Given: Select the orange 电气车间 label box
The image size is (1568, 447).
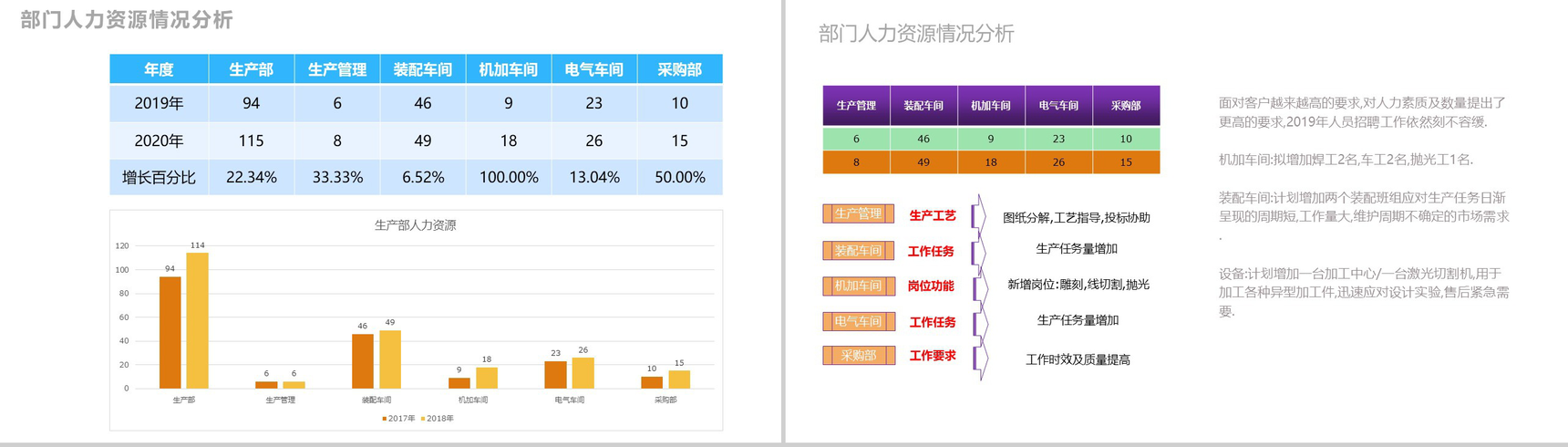Looking at the screenshot, I should (x=858, y=321).
